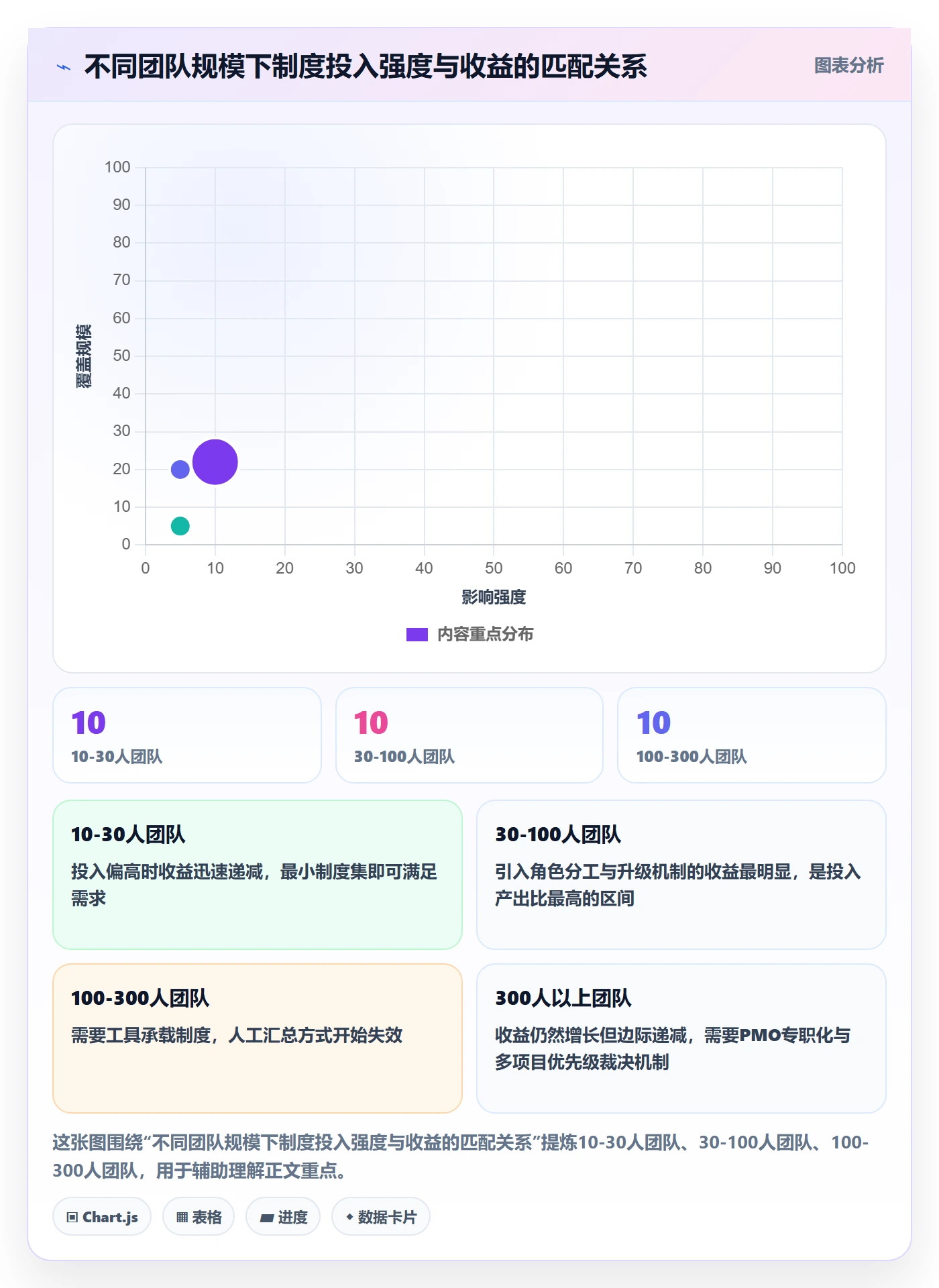Click the teal bubble on the chart

[x=180, y=526]
